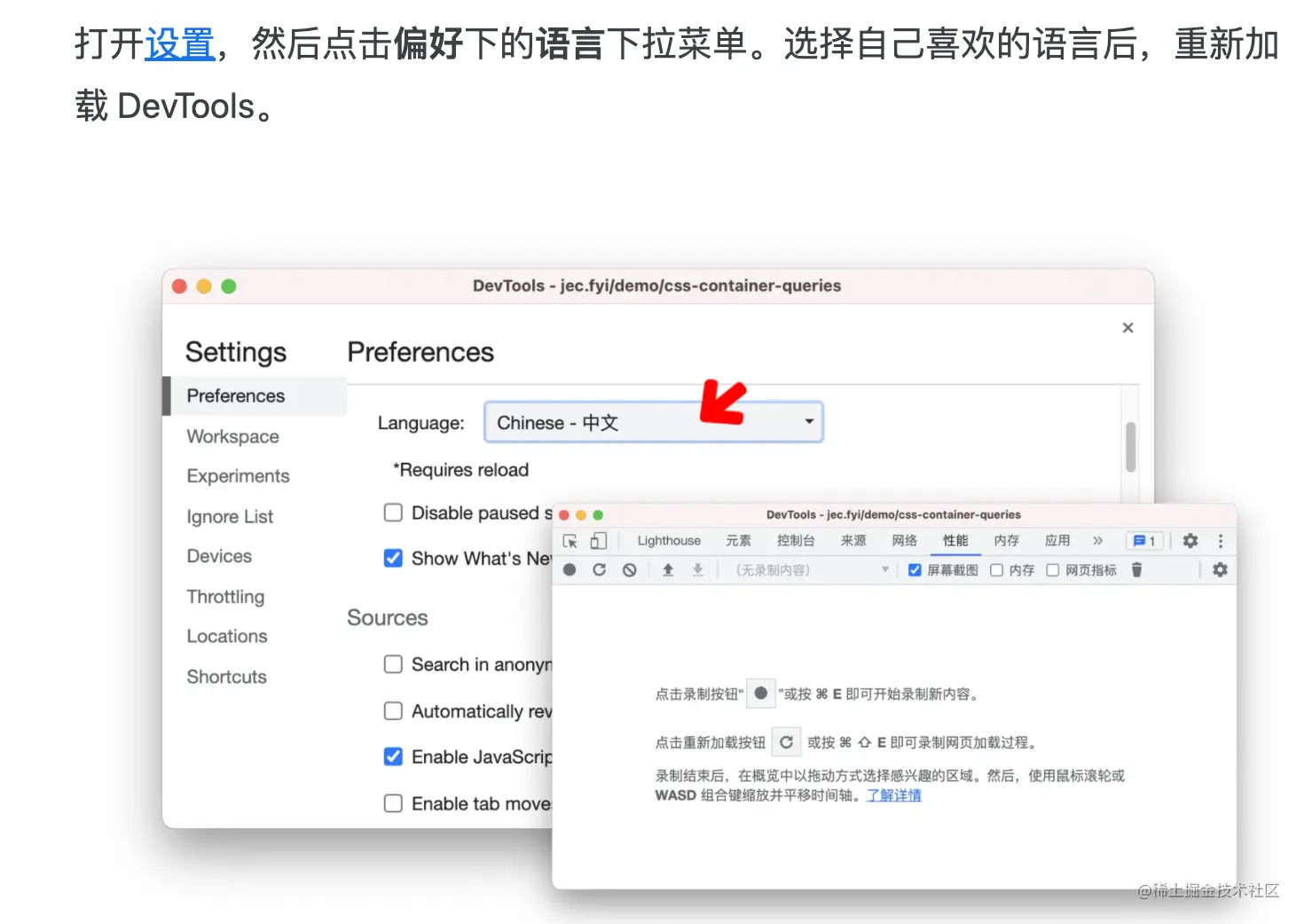
Task: Select the 性能 tab
Action: click(955, 541)
